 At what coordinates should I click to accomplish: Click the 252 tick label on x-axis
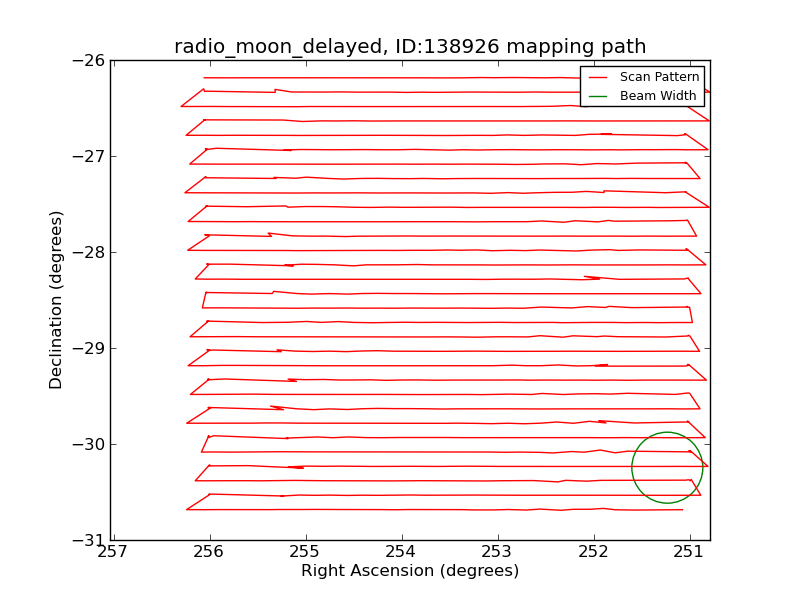[x=593, y=552]
